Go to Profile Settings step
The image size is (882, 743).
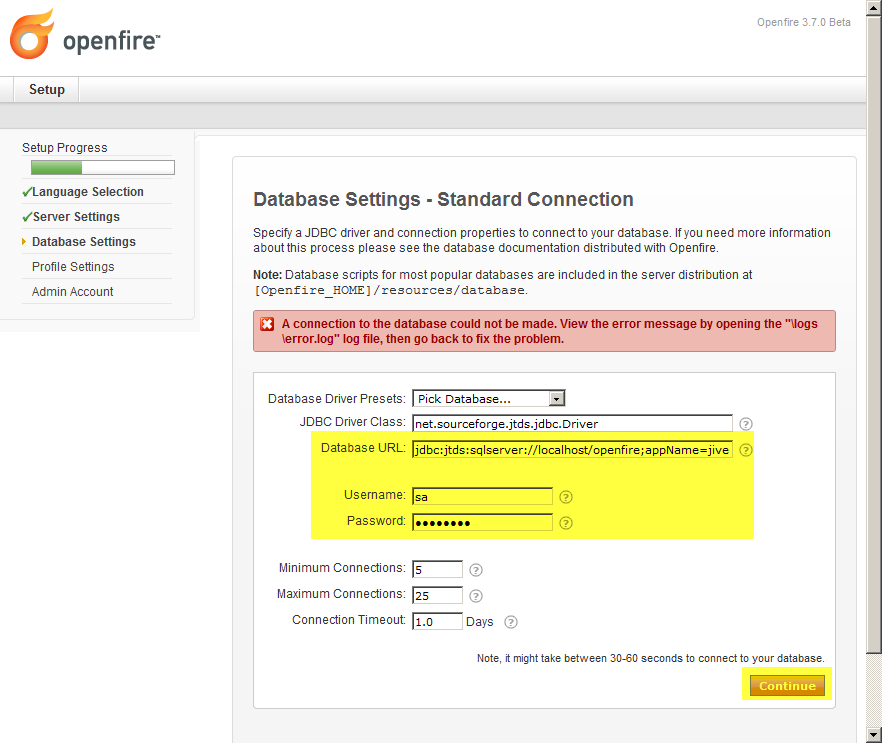73,267
